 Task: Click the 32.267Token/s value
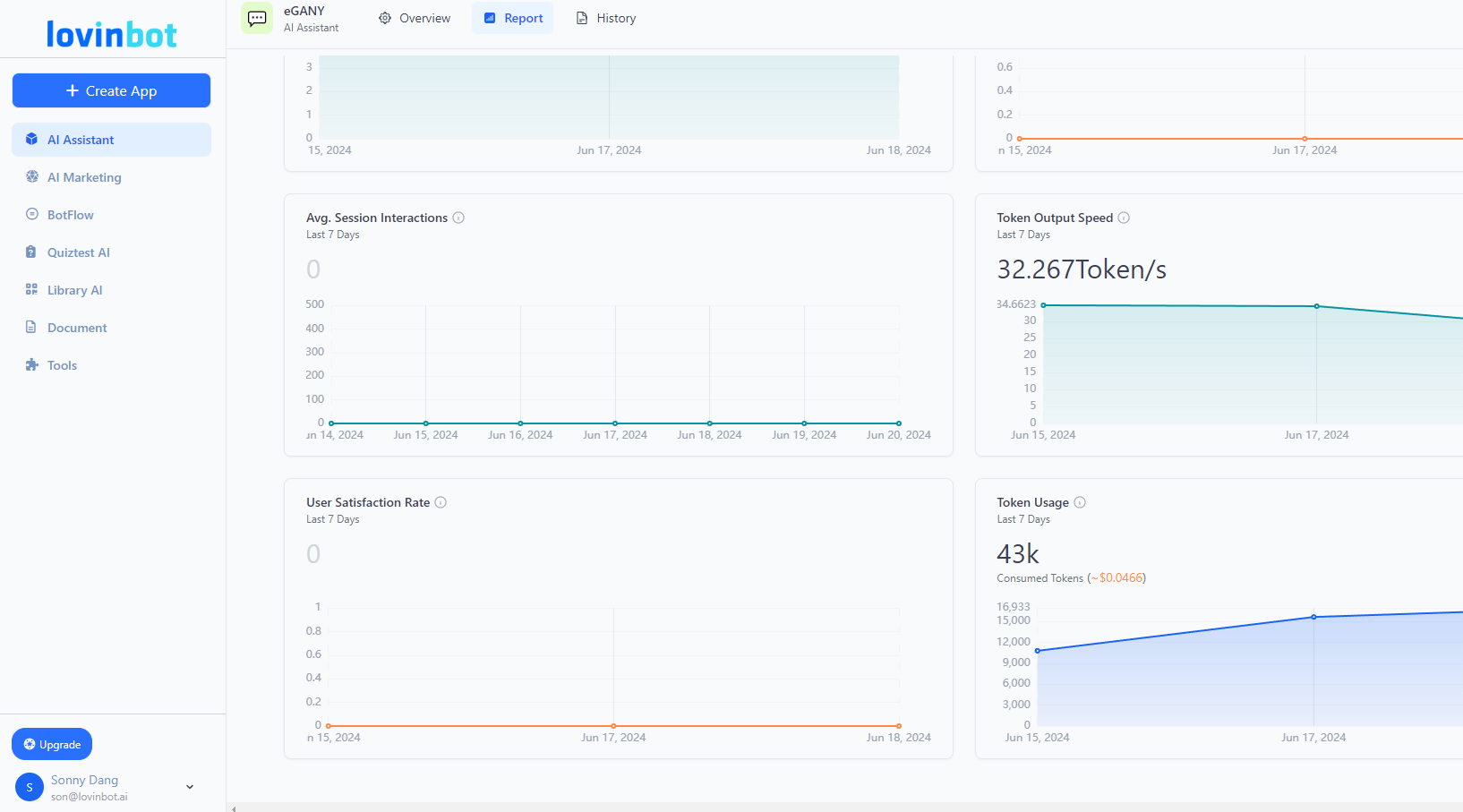[1082, 269]
